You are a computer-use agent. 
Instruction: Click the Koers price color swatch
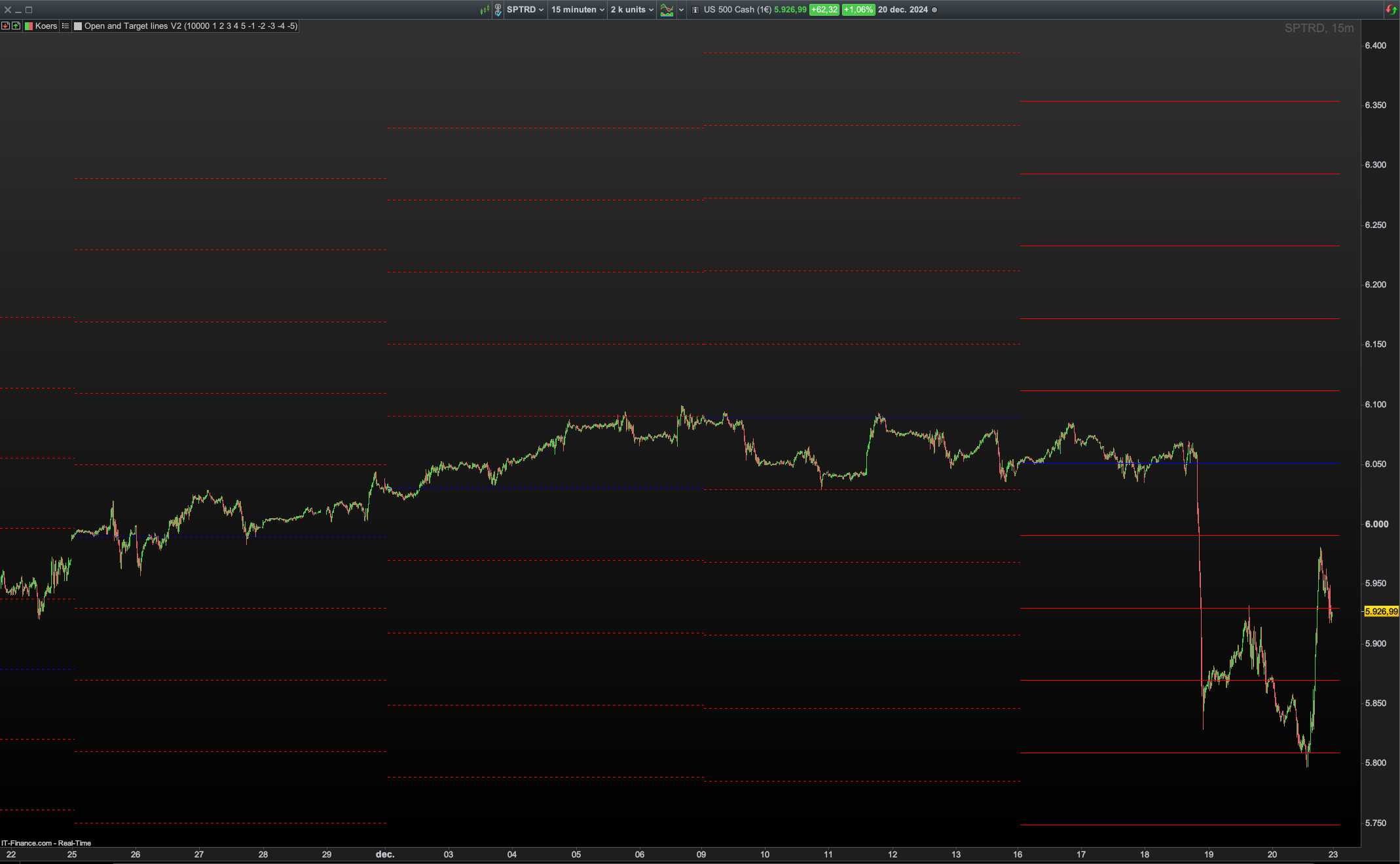click(29, 26)
